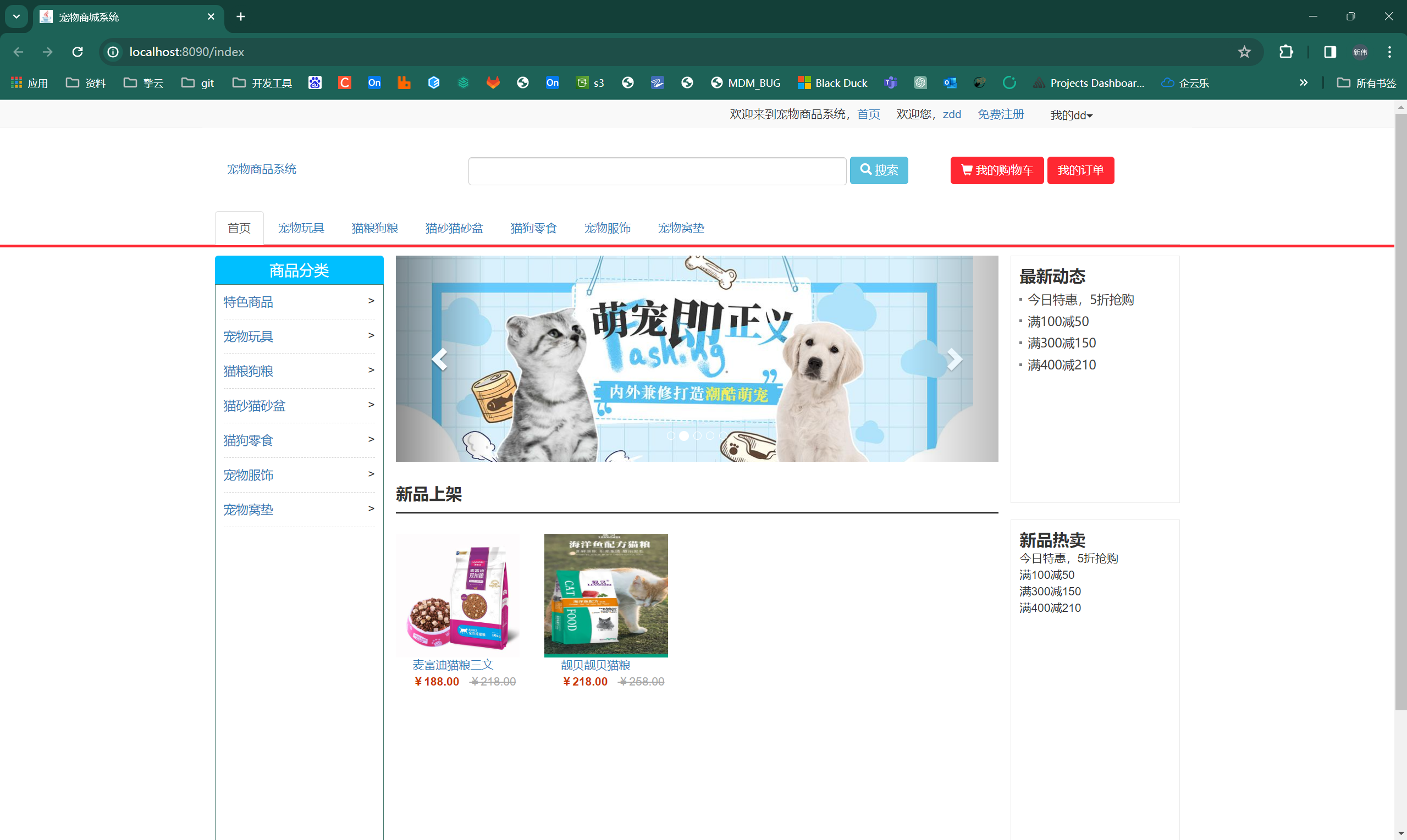Reload the page
The image size is (1407, 840).
tap(78, 52)
